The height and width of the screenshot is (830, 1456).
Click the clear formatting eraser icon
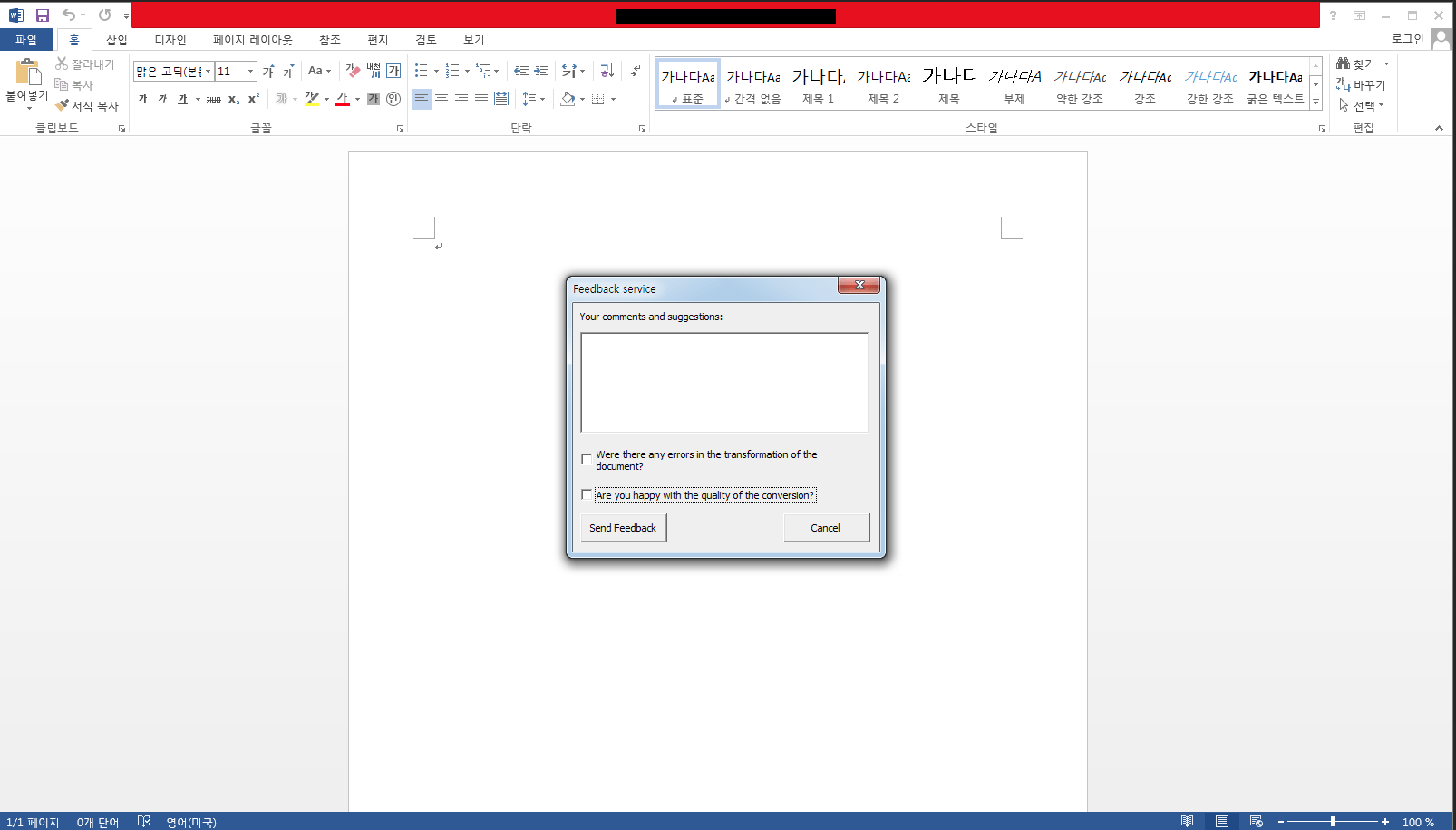[x=353, y=71]
